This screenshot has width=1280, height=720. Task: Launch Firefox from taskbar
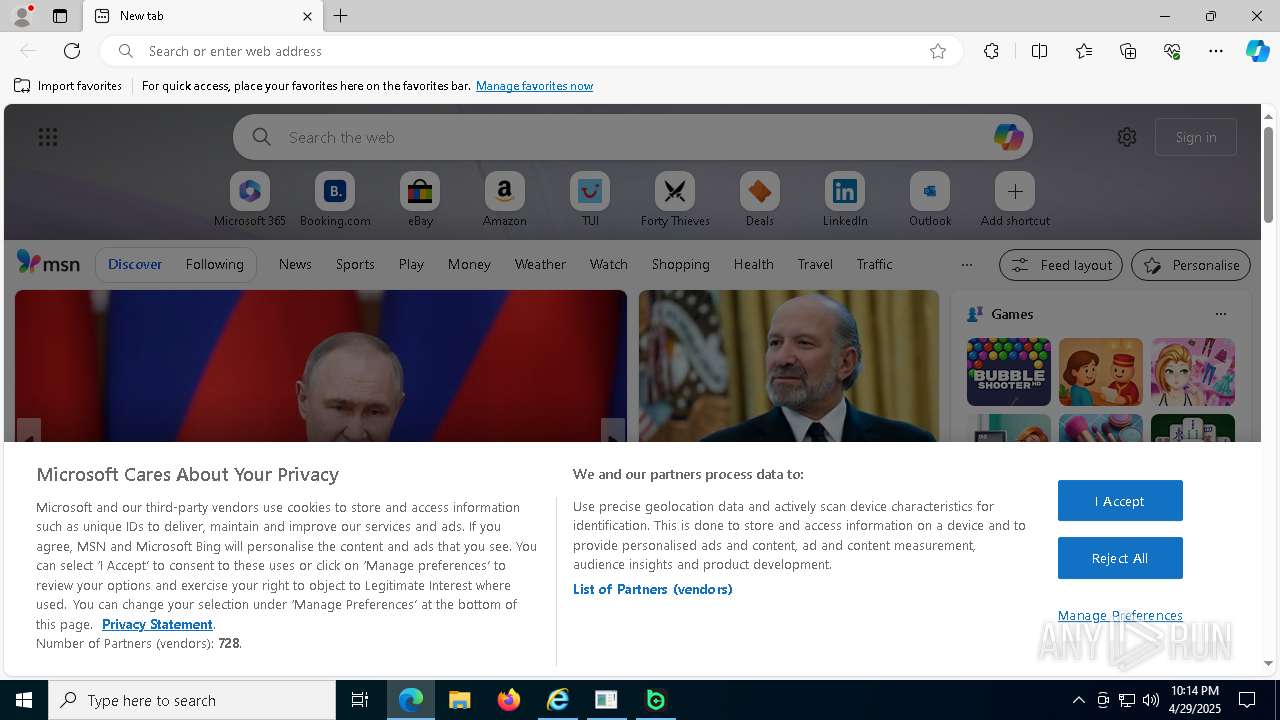508,700
